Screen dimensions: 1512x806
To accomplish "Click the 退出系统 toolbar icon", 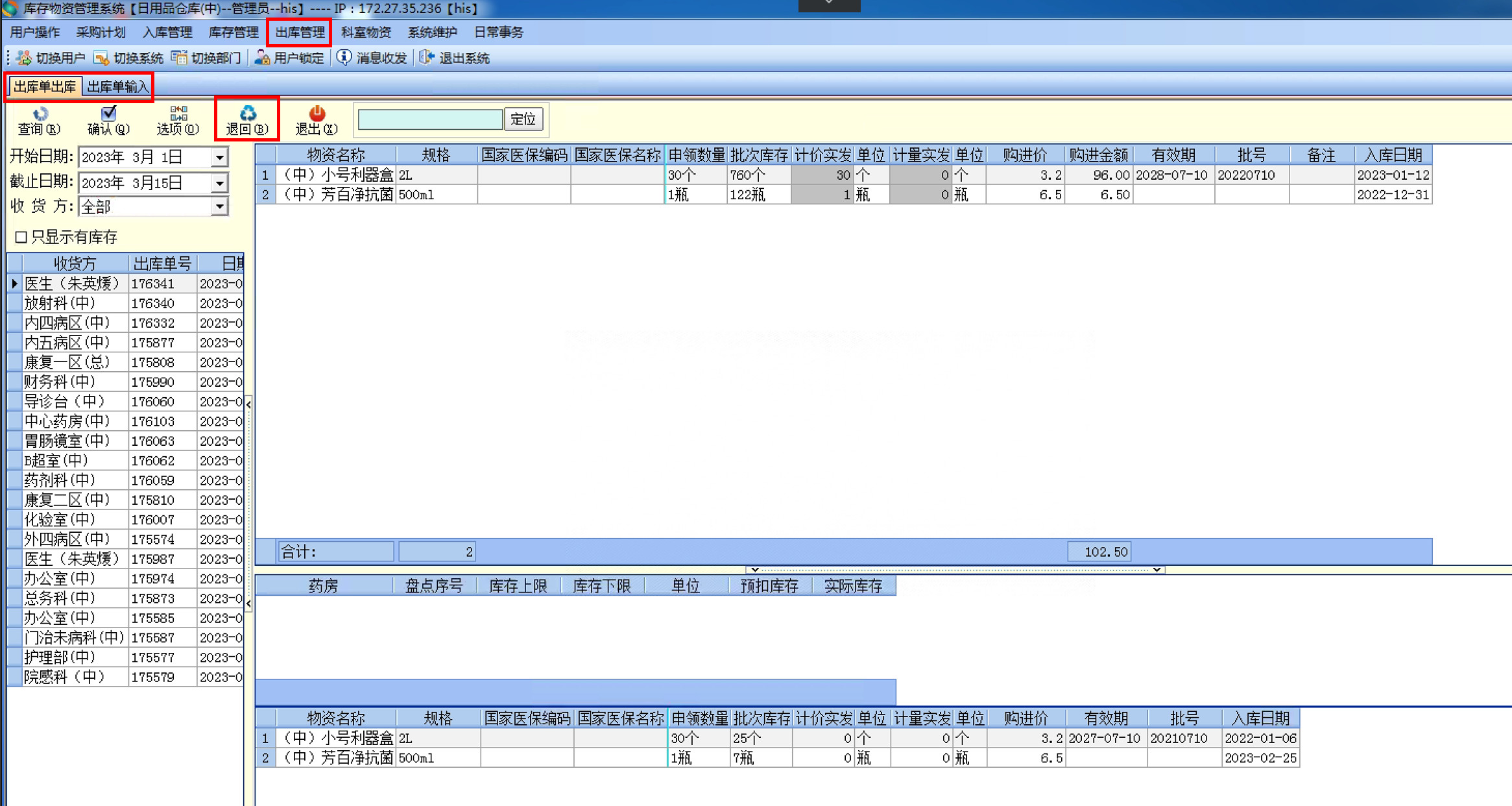I will tap(426, 58).
